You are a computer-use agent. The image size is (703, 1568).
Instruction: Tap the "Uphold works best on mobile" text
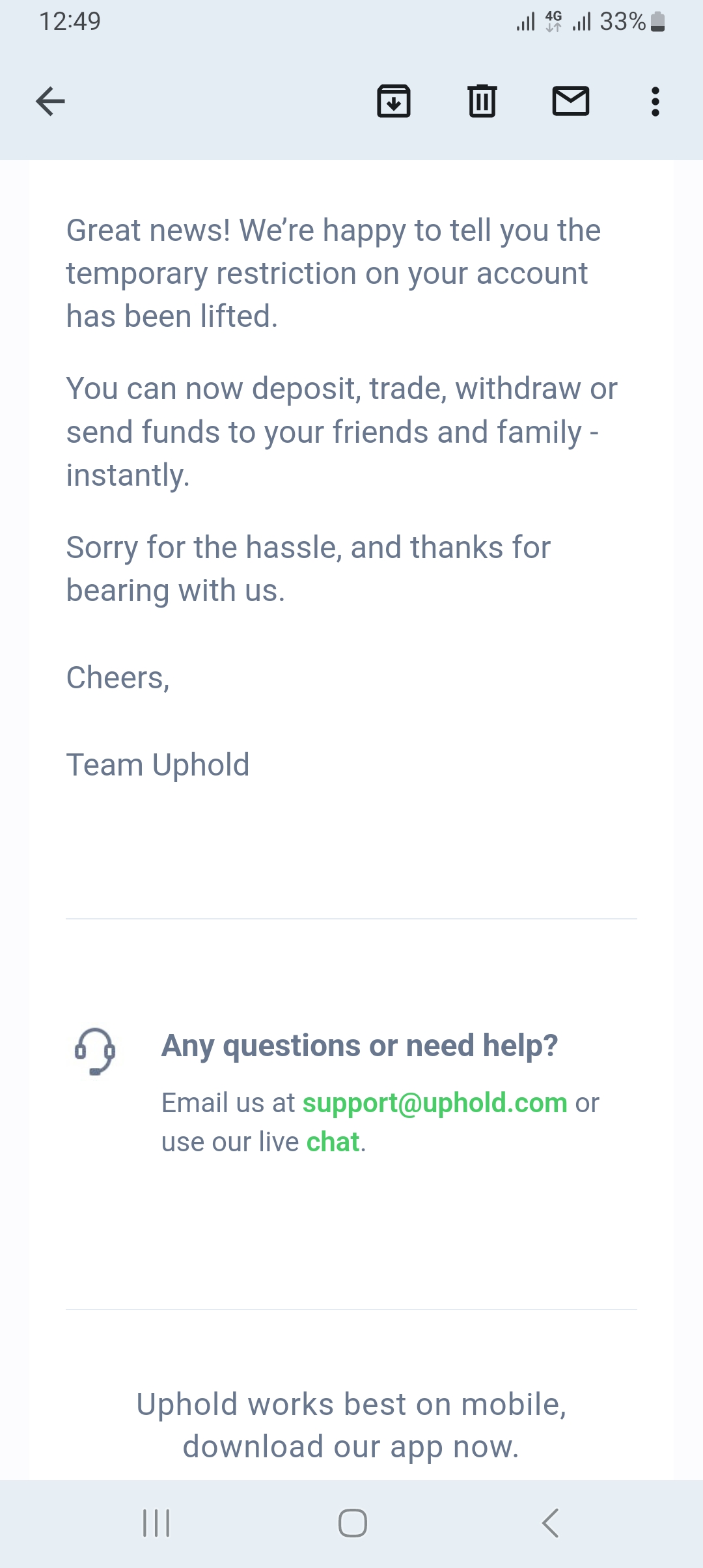(x=351, y=1425)
